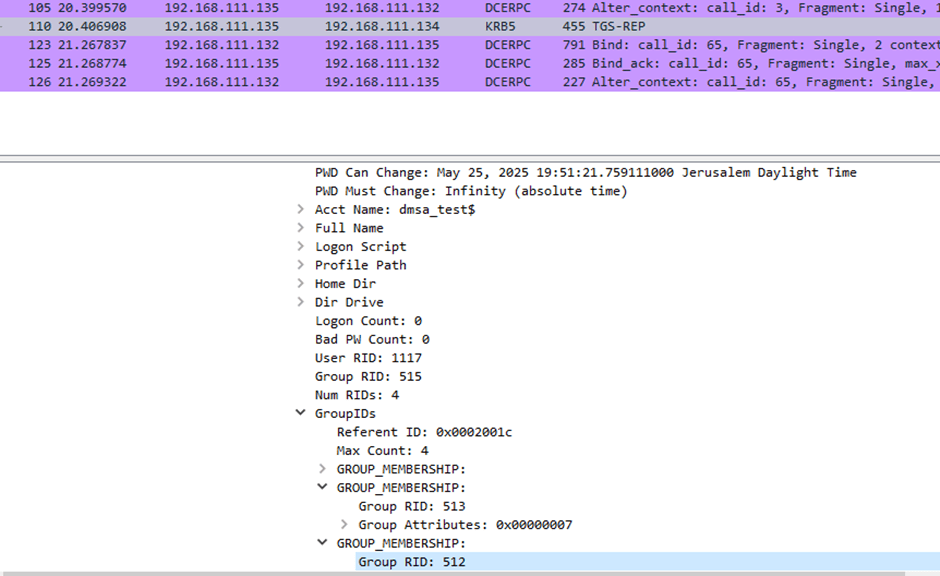Expand the Acct Name: dmsa_test$ field

(301, 210)
